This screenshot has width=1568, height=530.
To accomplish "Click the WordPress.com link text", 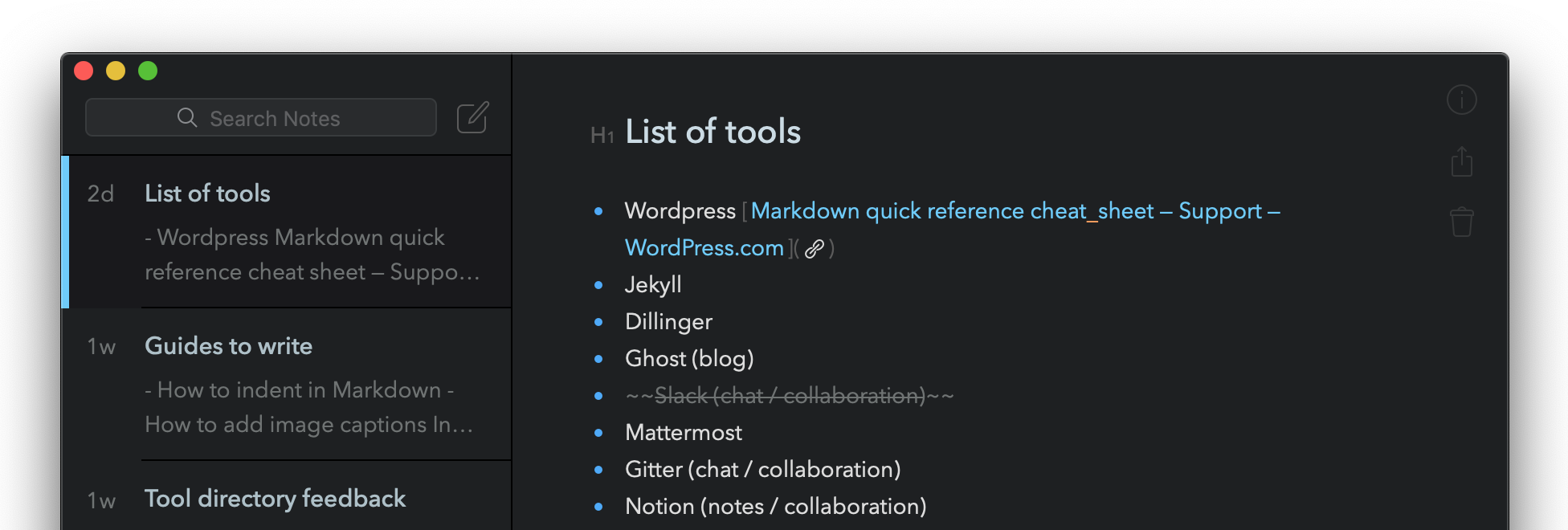I will pos(704,248).
